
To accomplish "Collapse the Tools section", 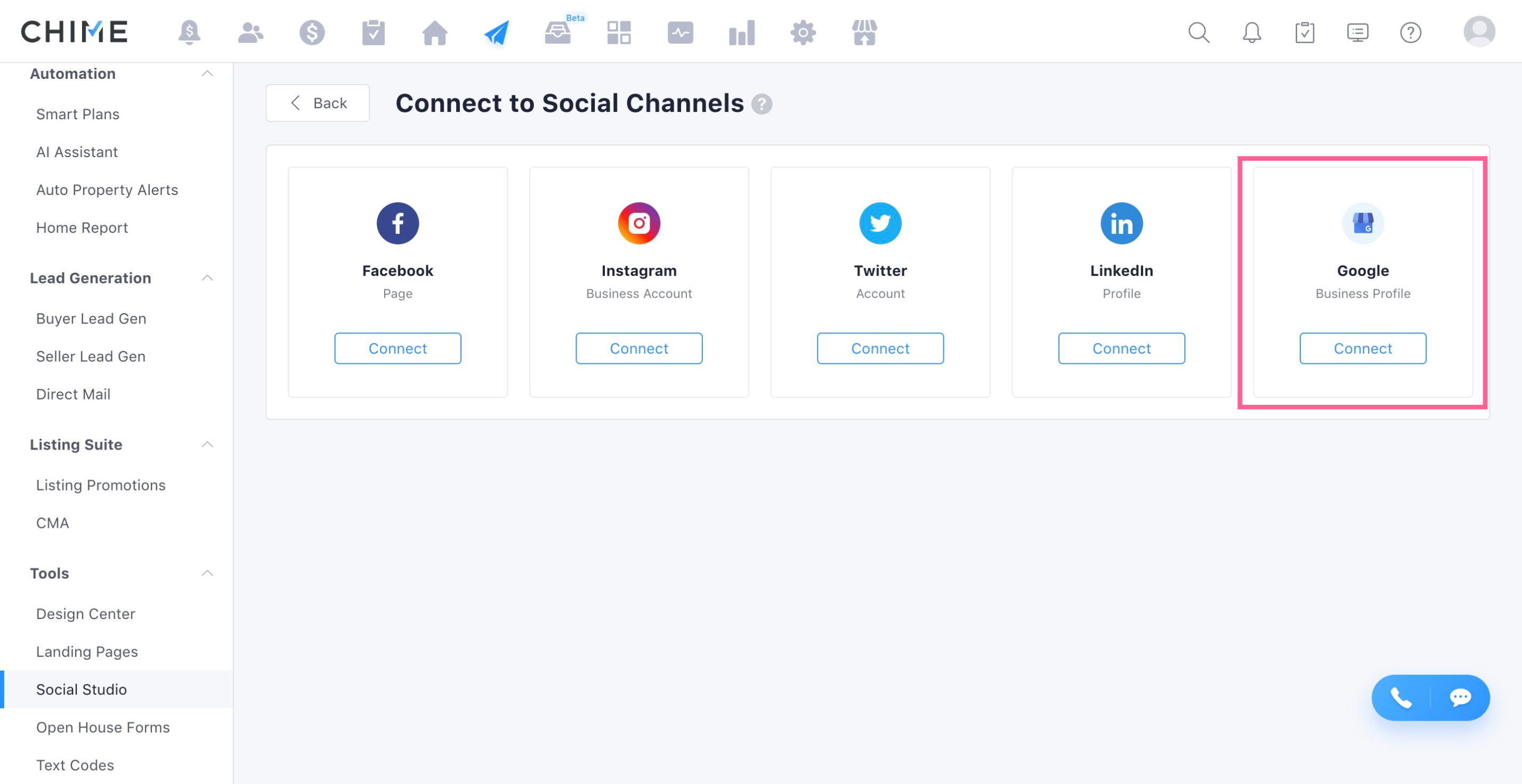I will (x=207, y=573).
